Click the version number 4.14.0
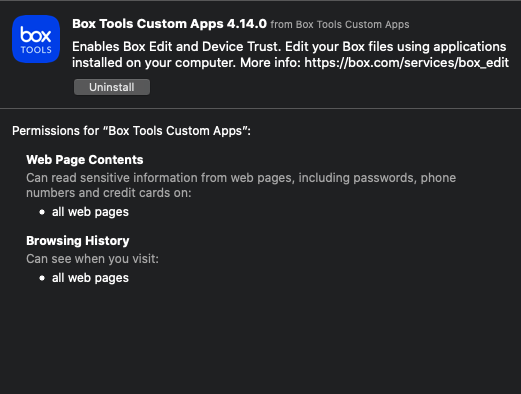Image resolution: width=521 pixels, height=394 pixels. pos(247,24)
